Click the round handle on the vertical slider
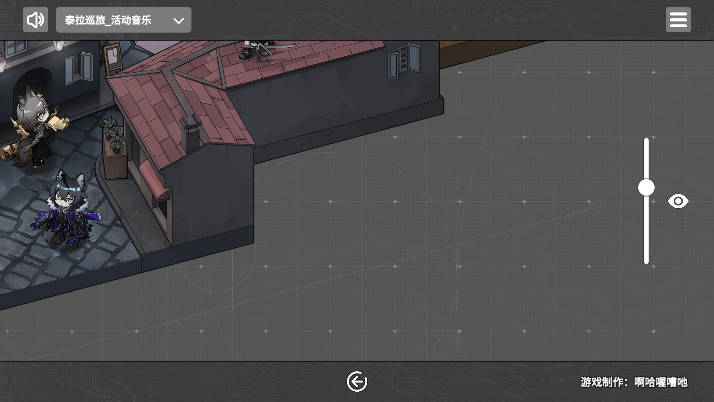The height and width of the screenshot is (402, 714). (x=646, y=187)
